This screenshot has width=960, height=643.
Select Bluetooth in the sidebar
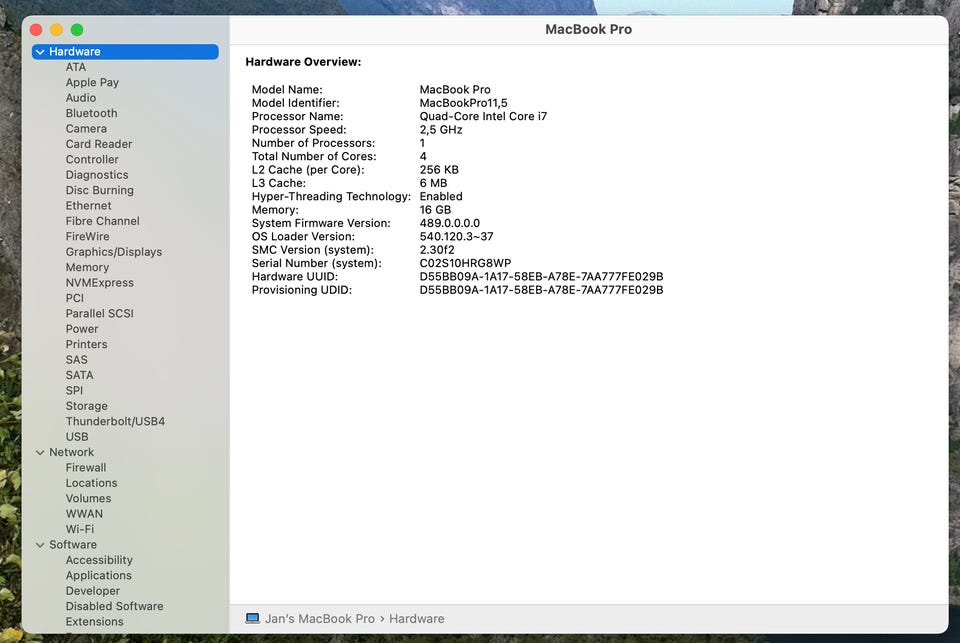coord(91,114)
